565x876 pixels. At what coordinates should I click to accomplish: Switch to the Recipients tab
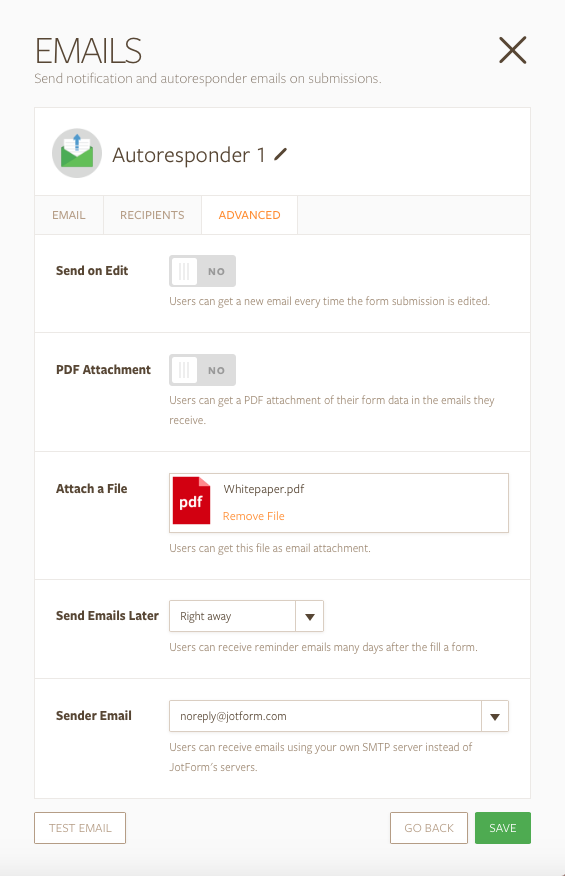(x=152, y=215)
